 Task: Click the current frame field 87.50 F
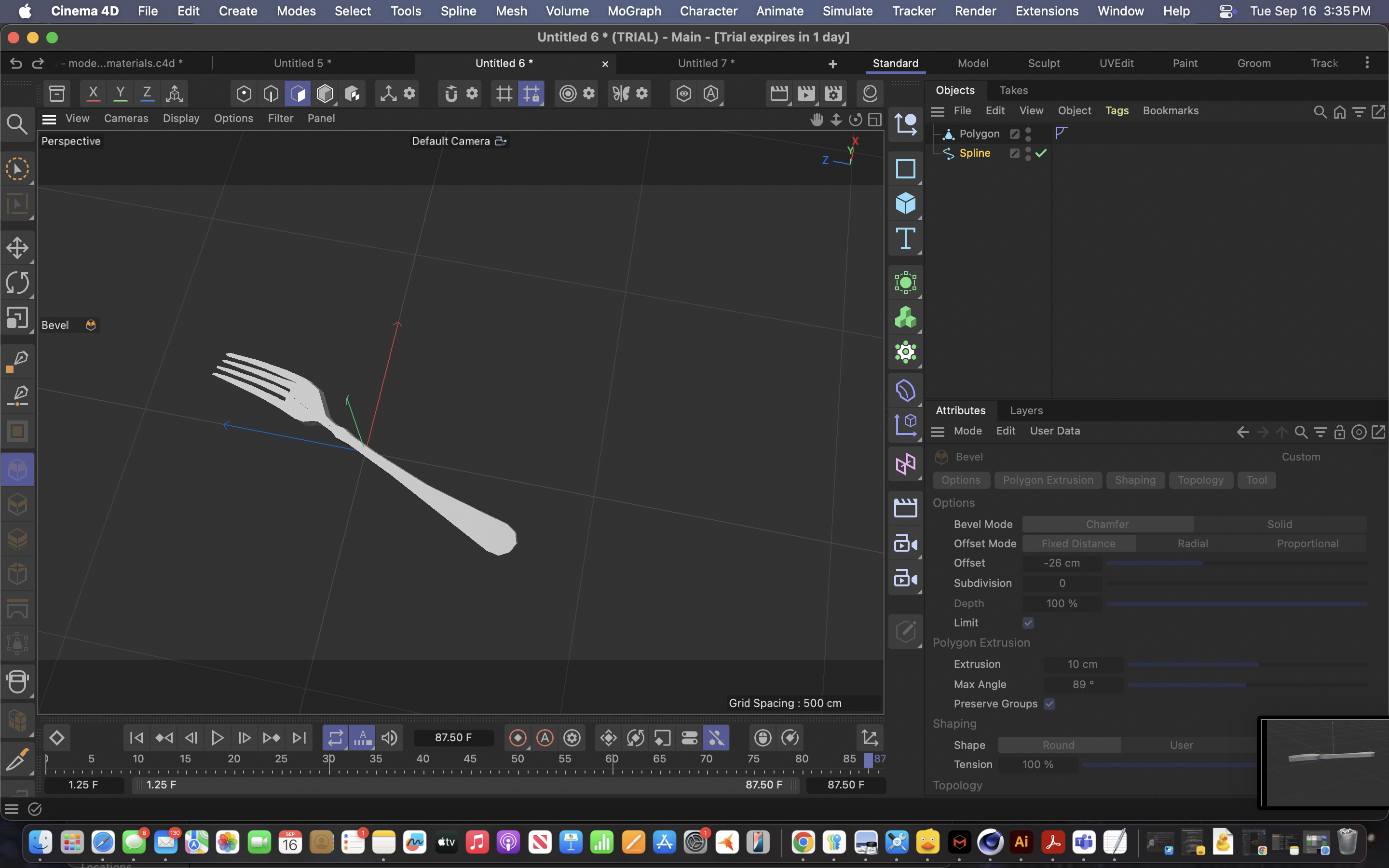pyautogui.click(x=453, y=738)
